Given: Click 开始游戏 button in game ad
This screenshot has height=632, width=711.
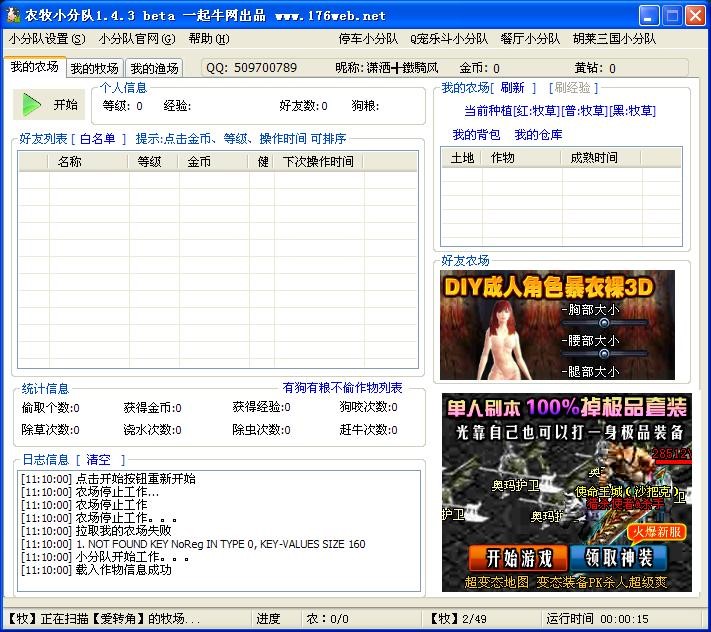Looking at the screenshot, I should (x=518, y=558).
